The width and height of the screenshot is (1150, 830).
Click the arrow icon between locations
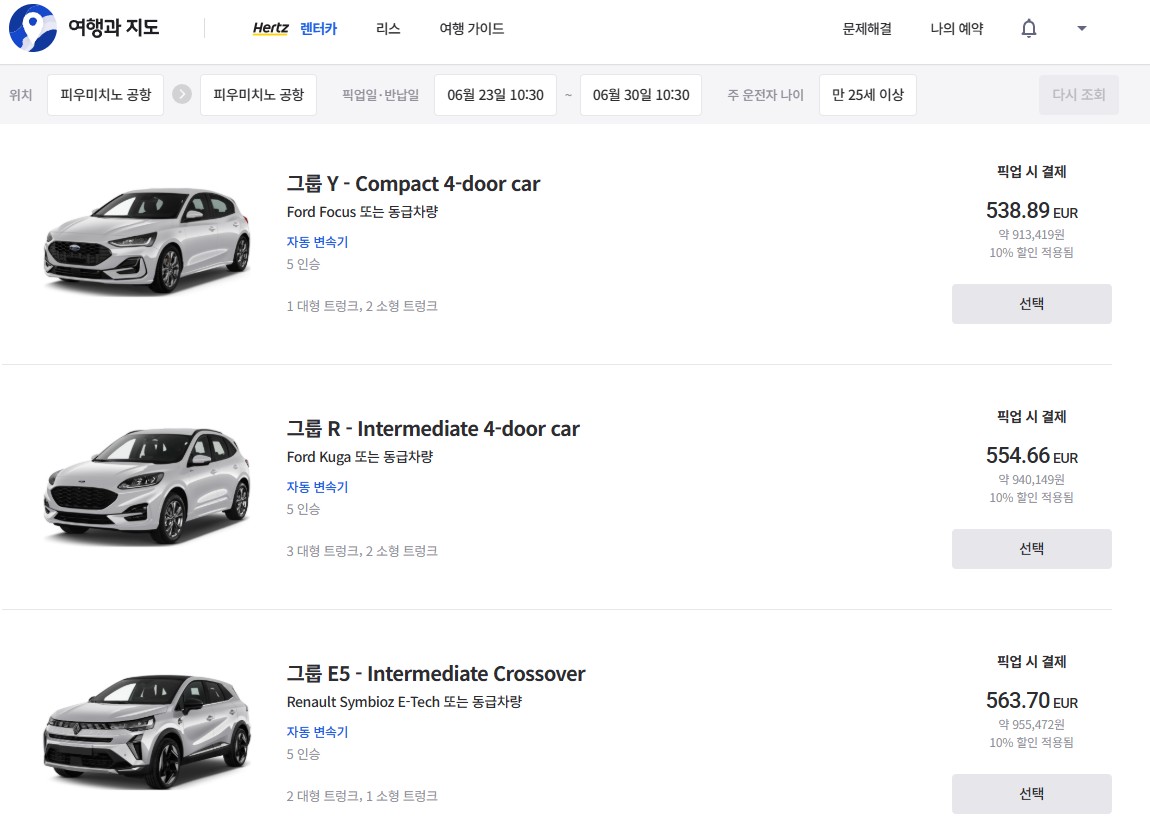[x=181, y=95]
